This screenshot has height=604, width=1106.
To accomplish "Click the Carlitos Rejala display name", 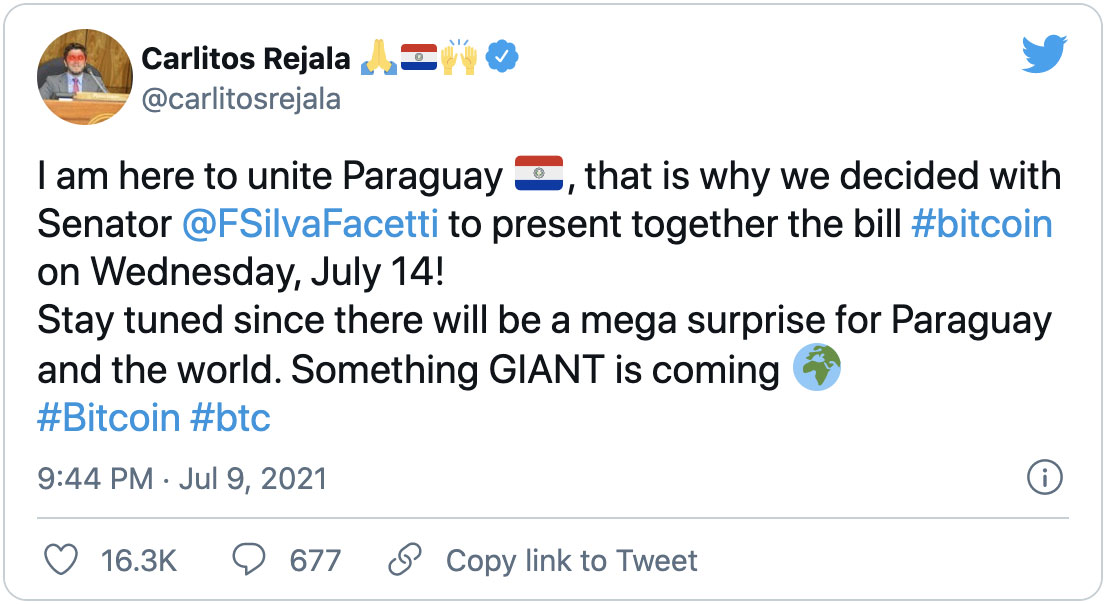I will pyautogui.click(x=246, y=60).
